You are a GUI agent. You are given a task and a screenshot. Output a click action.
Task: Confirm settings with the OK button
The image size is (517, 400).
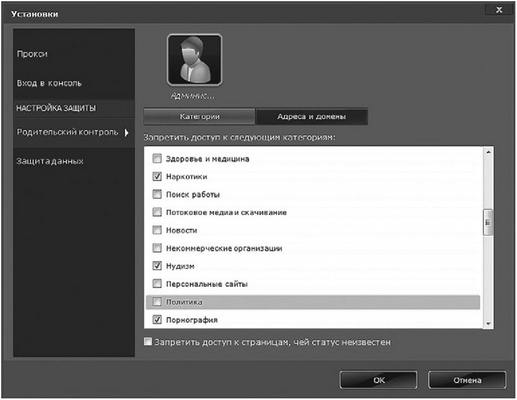tap(378, 380)
